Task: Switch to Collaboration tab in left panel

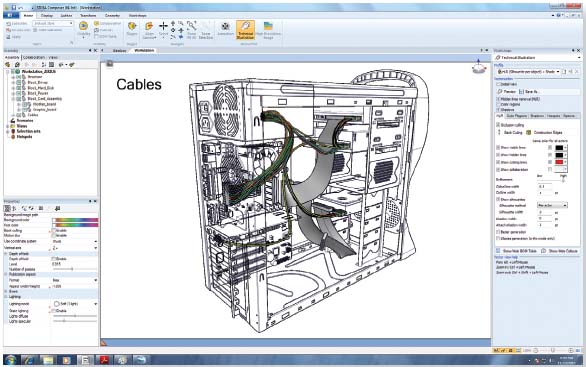Action: click(34, 57)
